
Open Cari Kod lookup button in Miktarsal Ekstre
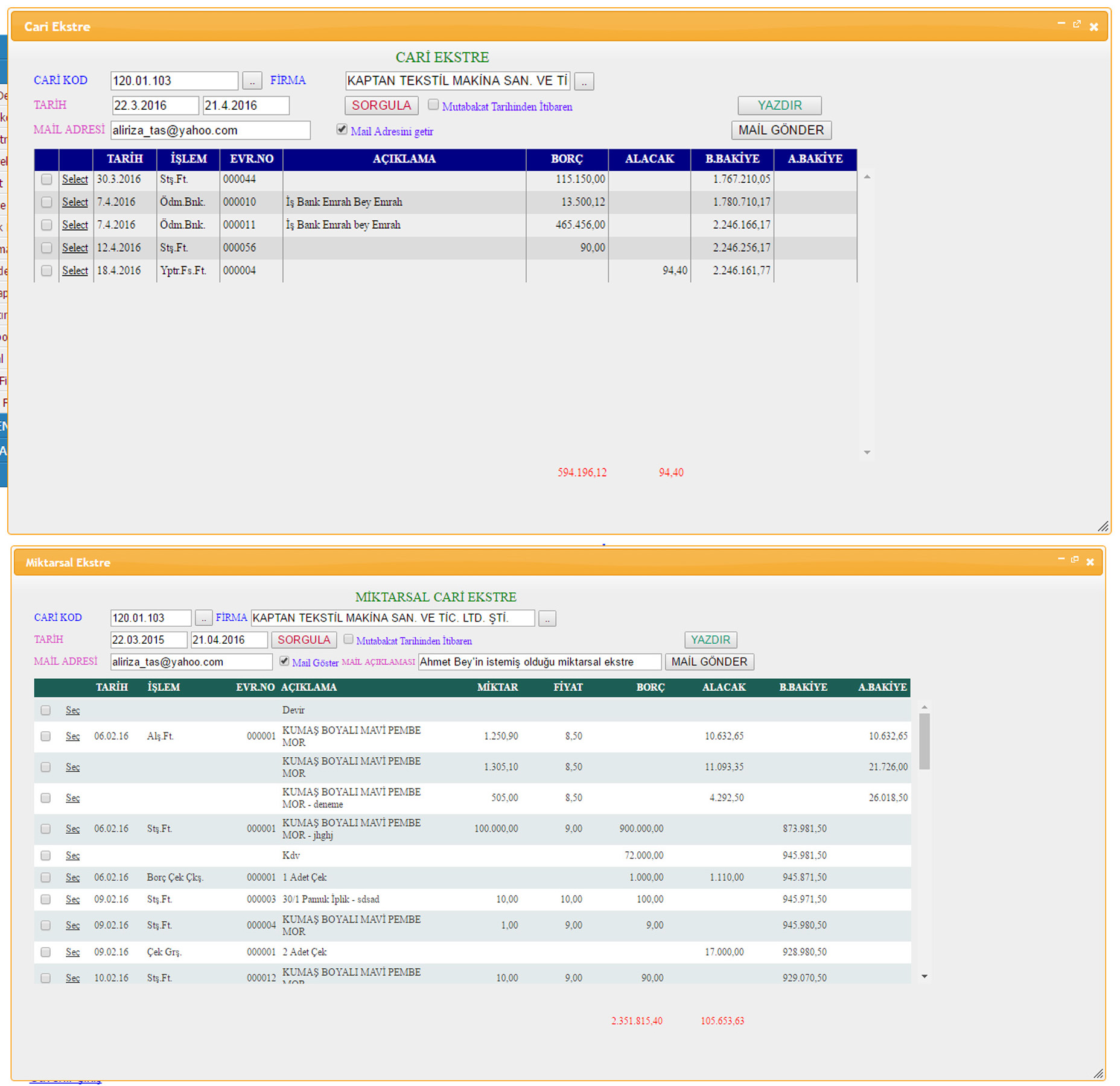[x=204, y=618]
